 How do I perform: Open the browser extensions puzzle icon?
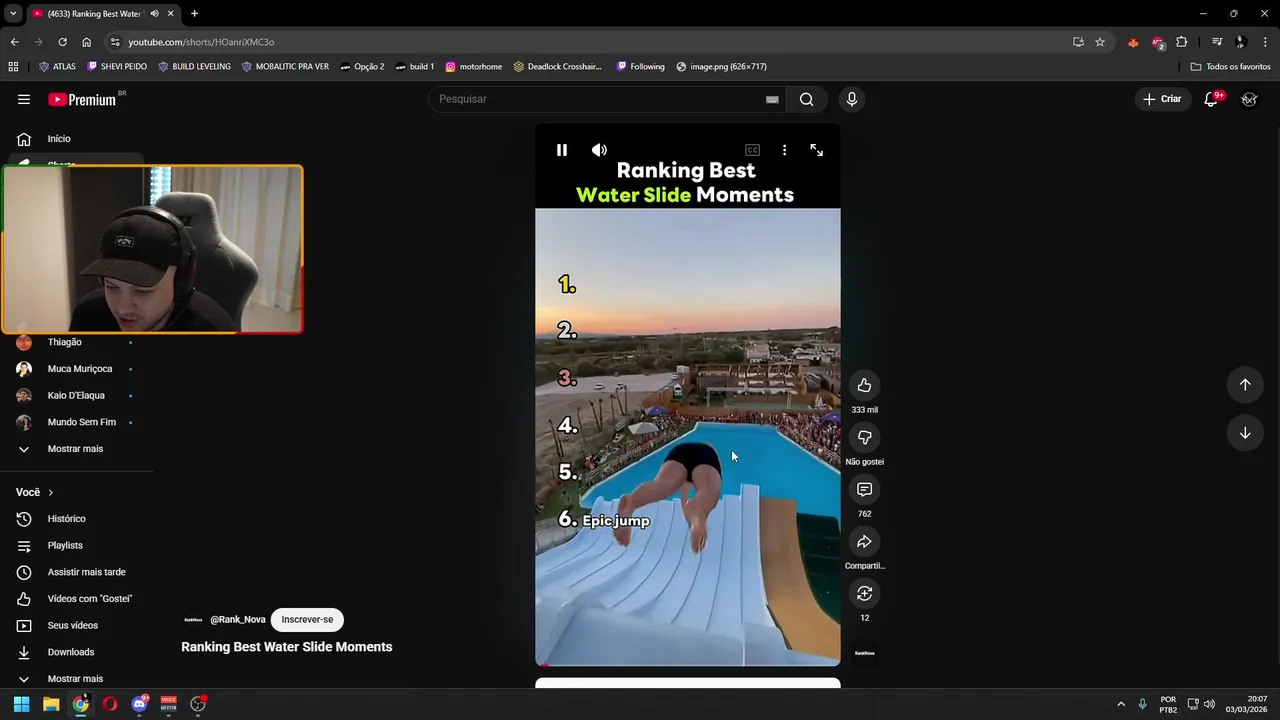(x=1182, y=42)
